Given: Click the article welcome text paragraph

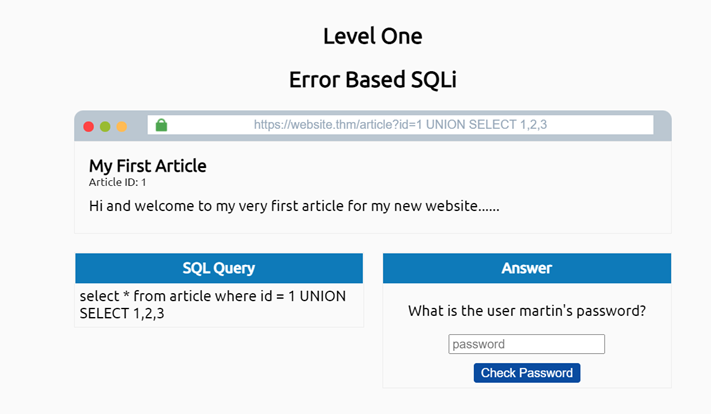Looking at the screenshot, I should pos(294,207).
